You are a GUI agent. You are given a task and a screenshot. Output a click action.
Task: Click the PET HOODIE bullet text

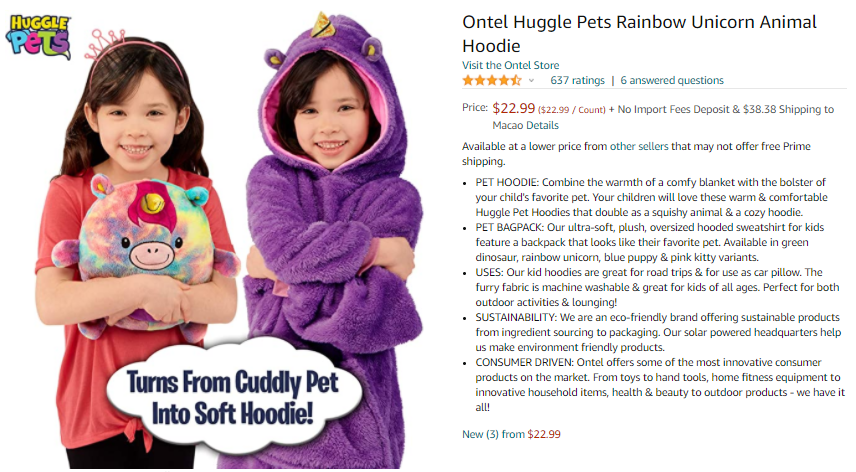click(x=651, y=197)
